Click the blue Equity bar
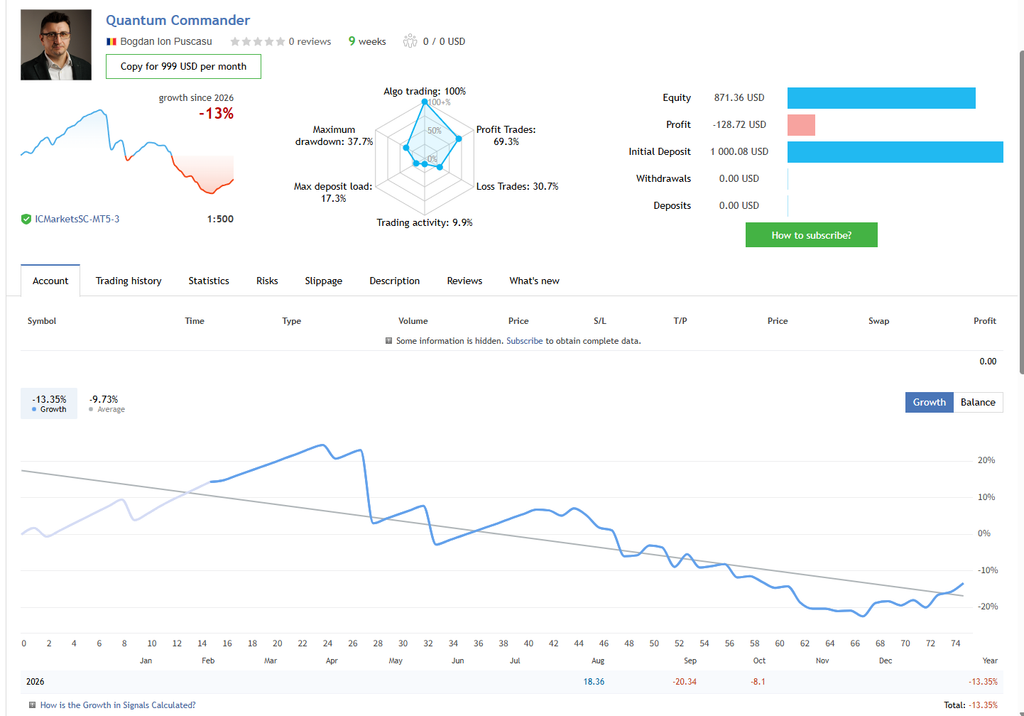This screenshot has width=1024, height=716. coord(881,98)
